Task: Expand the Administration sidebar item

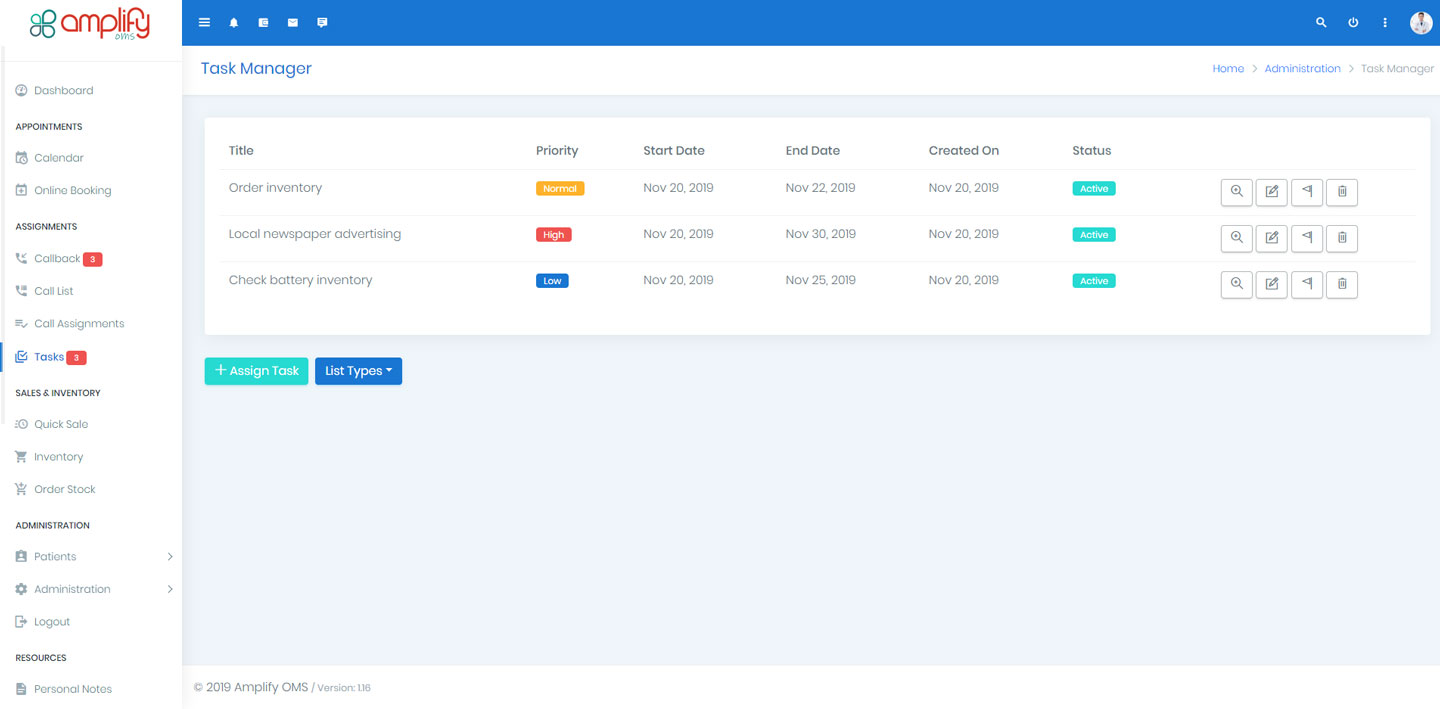Action: coord(70,589)
